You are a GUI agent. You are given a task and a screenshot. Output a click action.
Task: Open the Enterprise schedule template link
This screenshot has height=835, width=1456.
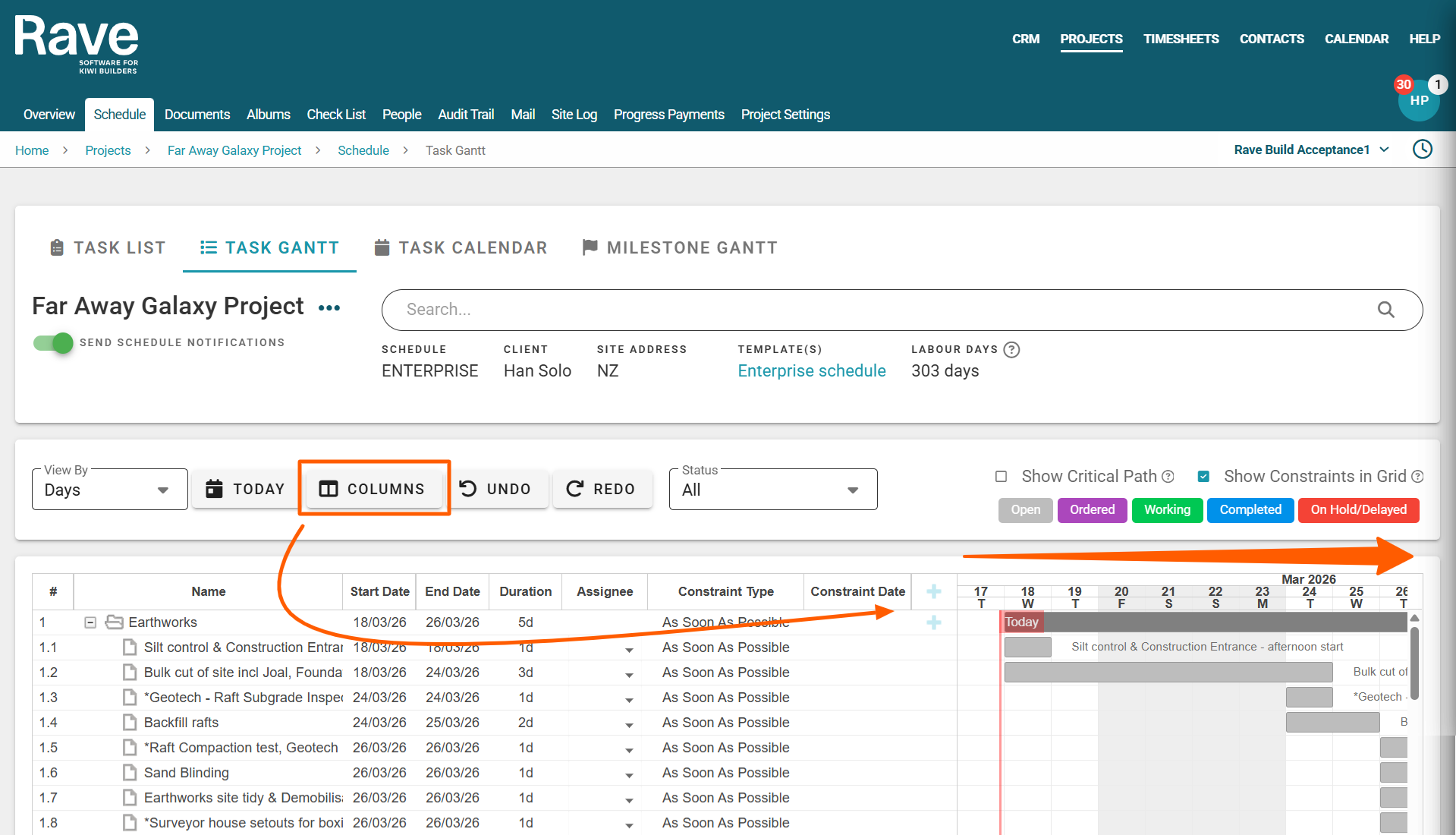811,371
